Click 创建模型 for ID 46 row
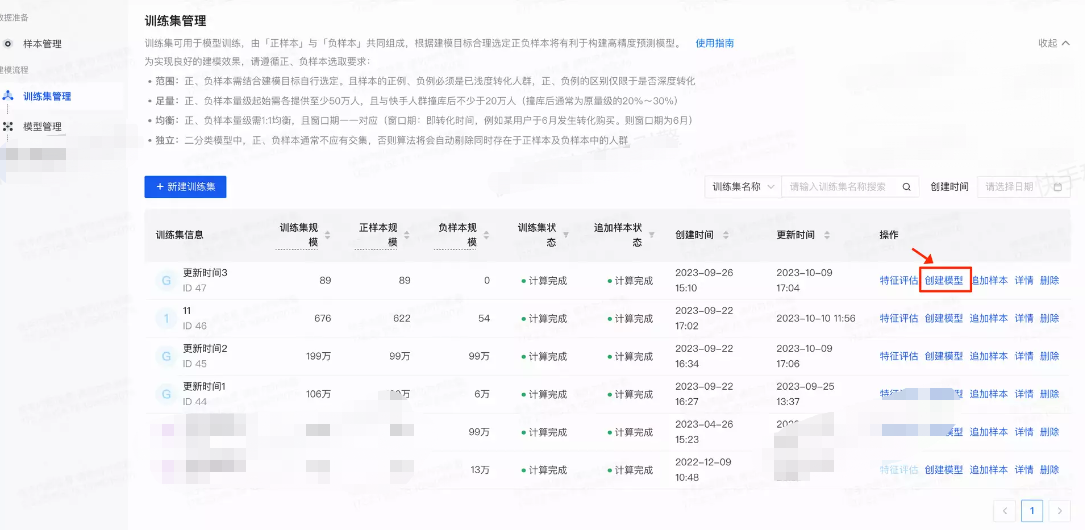1085x530 pixels. pyautogui.click(x=944, y=318)
